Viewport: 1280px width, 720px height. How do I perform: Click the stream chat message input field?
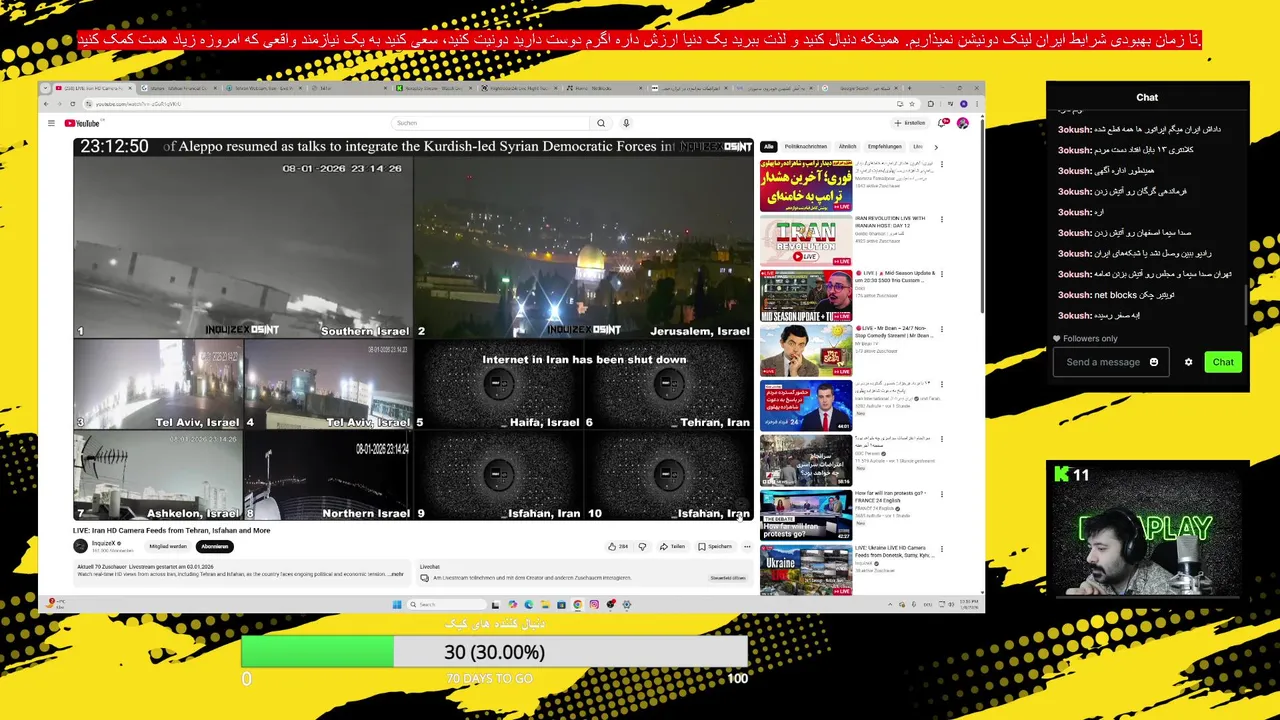coord(1110,362)
